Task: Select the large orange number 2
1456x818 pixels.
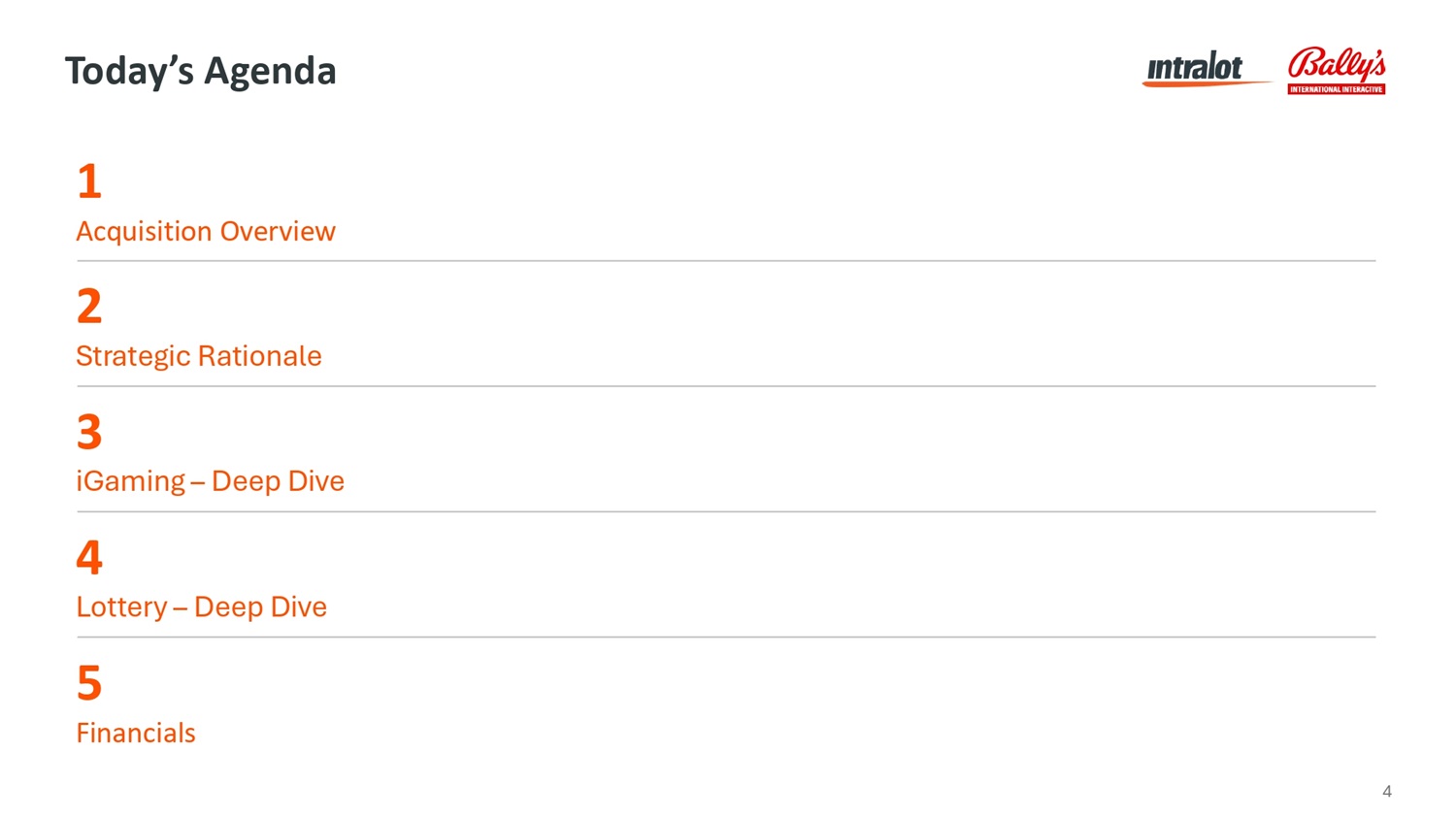Action: tap(89, 307)
